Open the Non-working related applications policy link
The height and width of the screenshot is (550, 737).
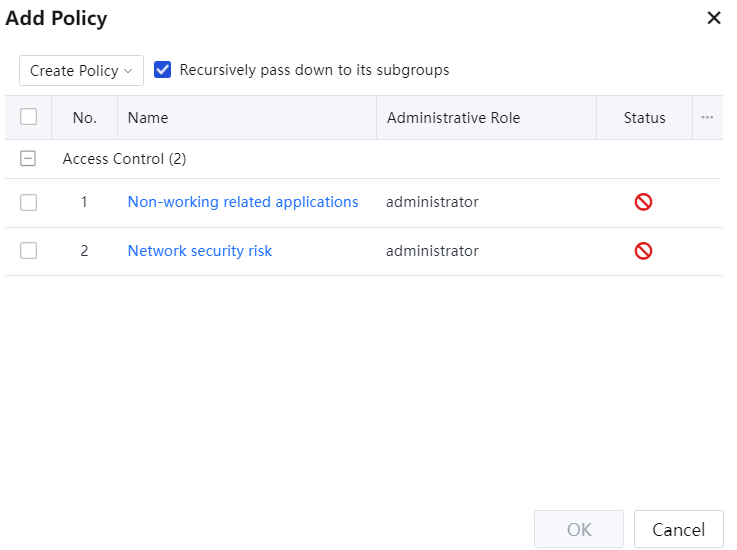tap(243, 202)
